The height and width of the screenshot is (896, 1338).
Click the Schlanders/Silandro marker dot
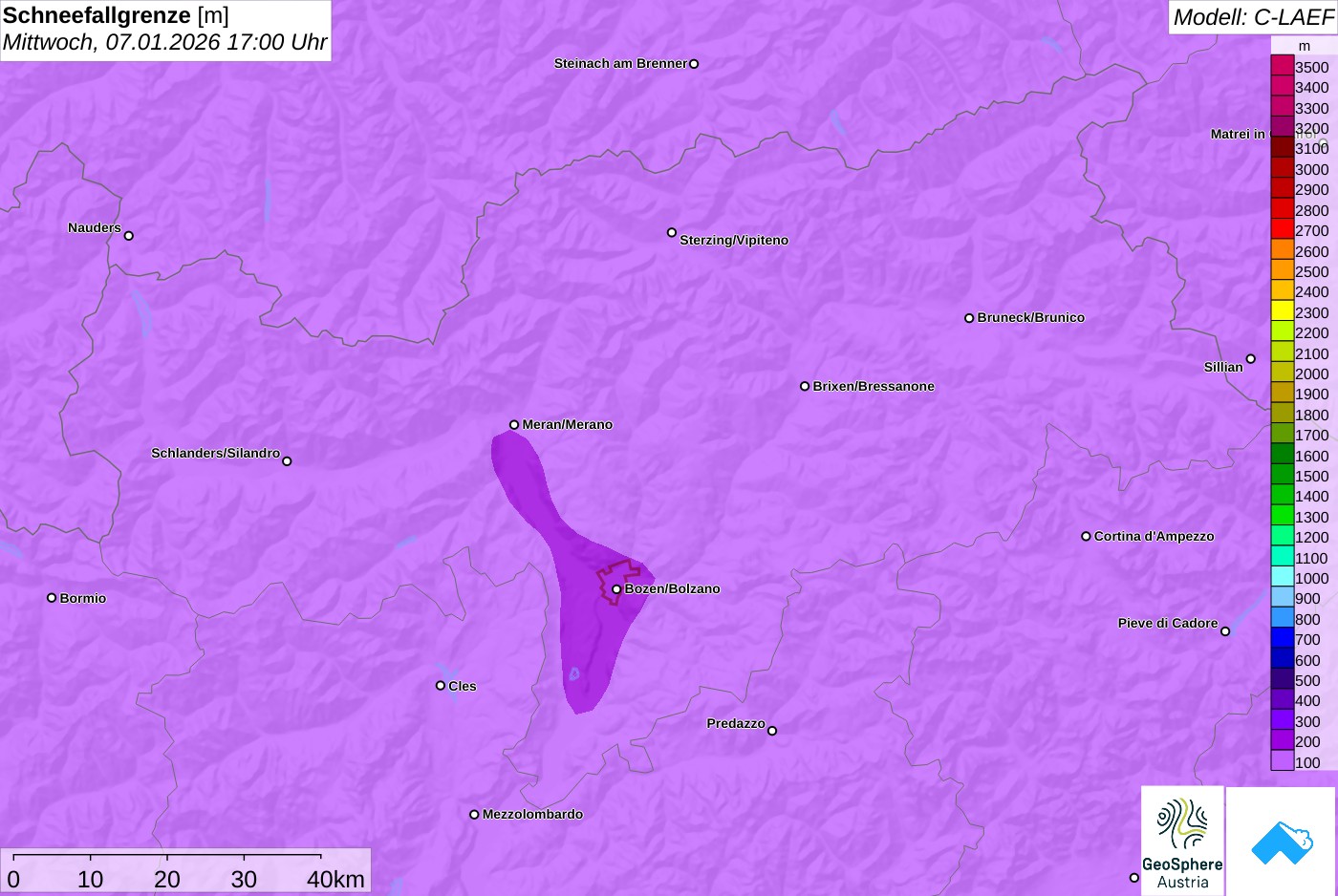click(287, 461)
